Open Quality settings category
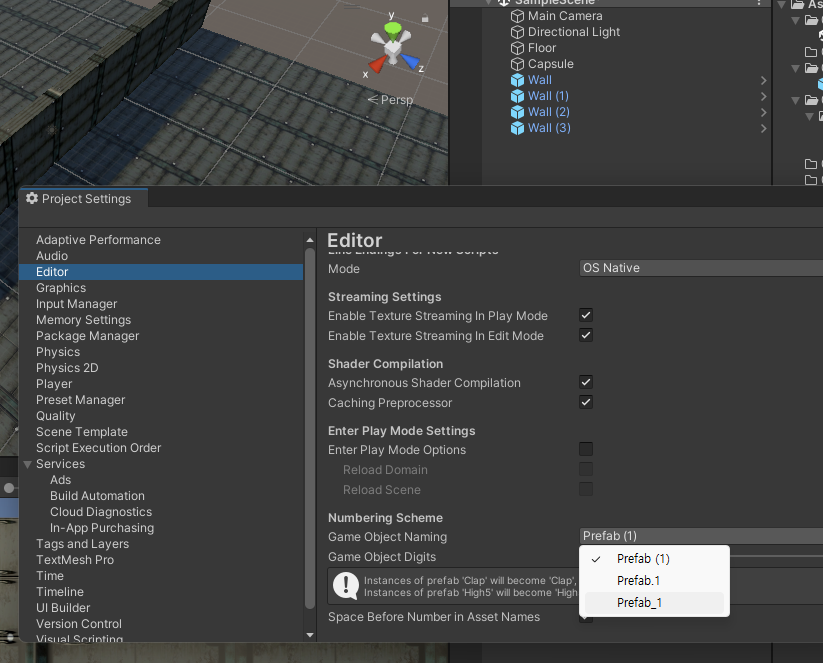823x663 pixels. (x=56, y=416)
